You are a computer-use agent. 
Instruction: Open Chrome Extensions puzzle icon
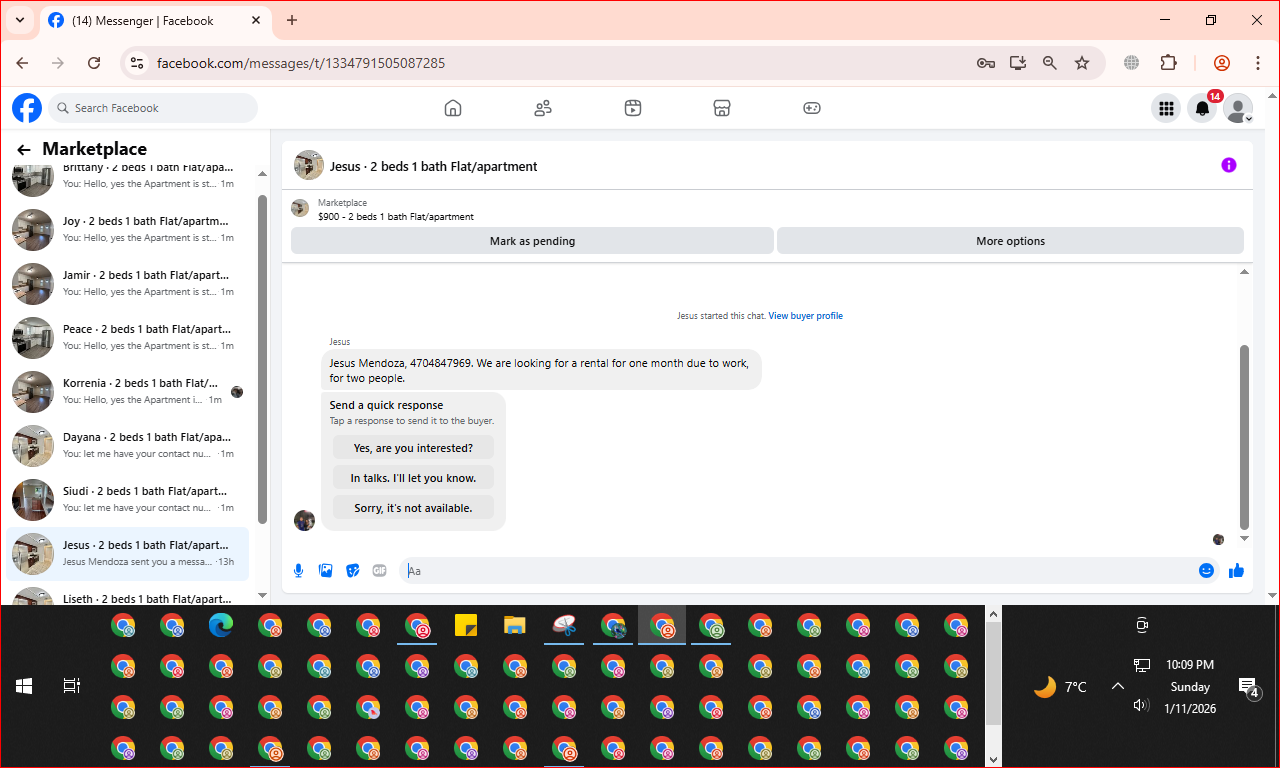click(x=1168, y=63)
